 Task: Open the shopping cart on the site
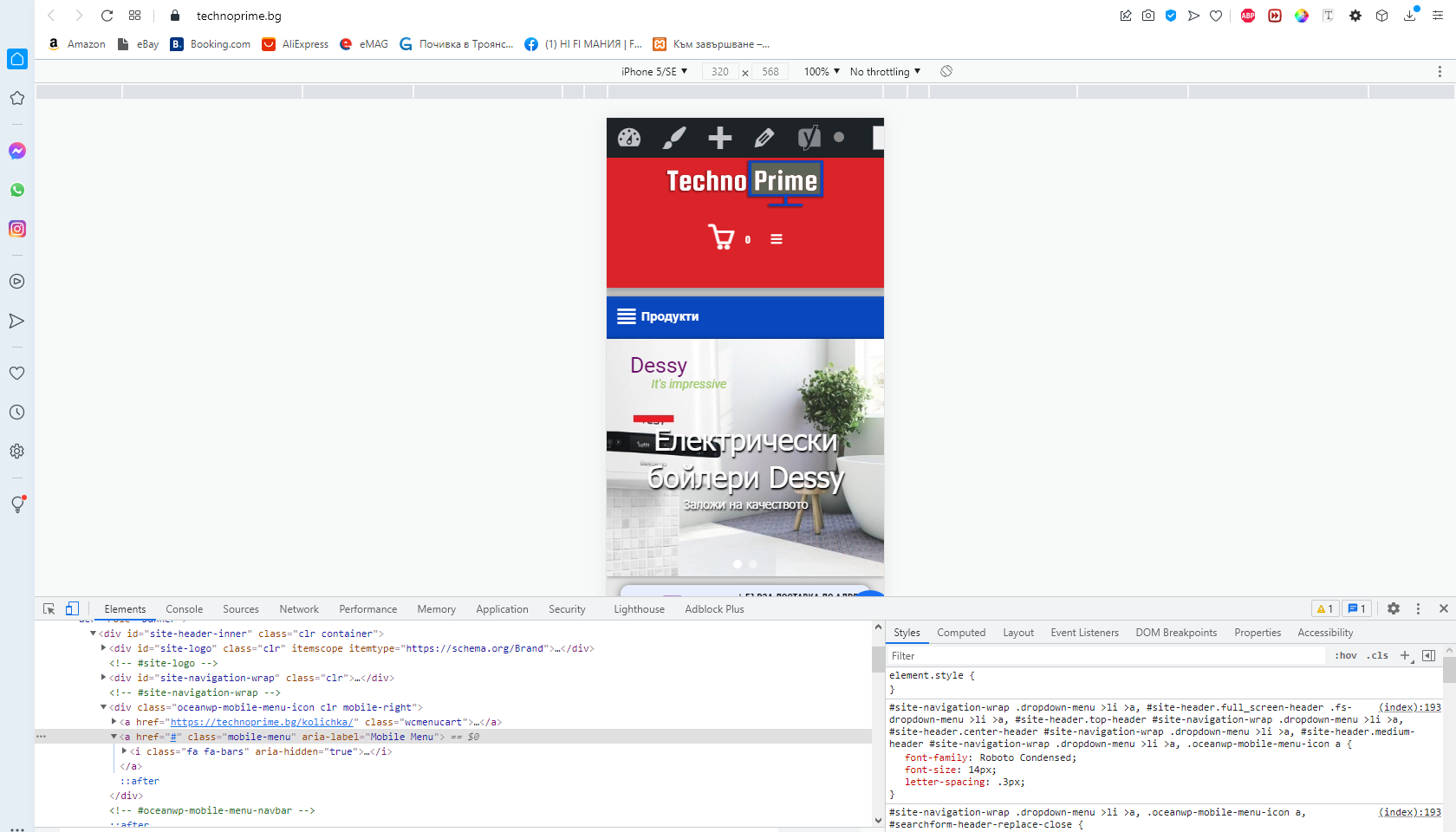coord(721,237)
